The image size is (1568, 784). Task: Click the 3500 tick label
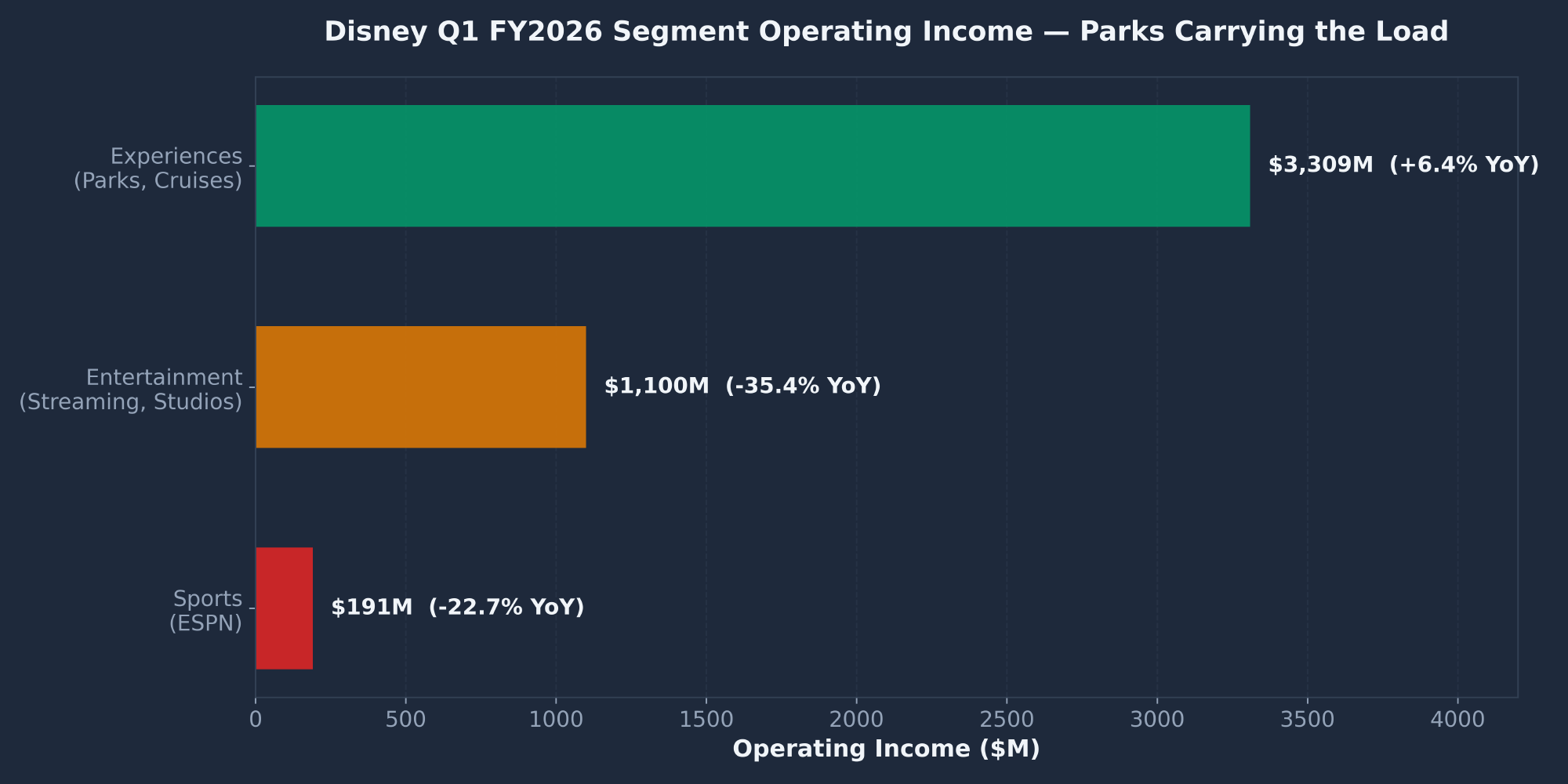[x=1308, y=716]
